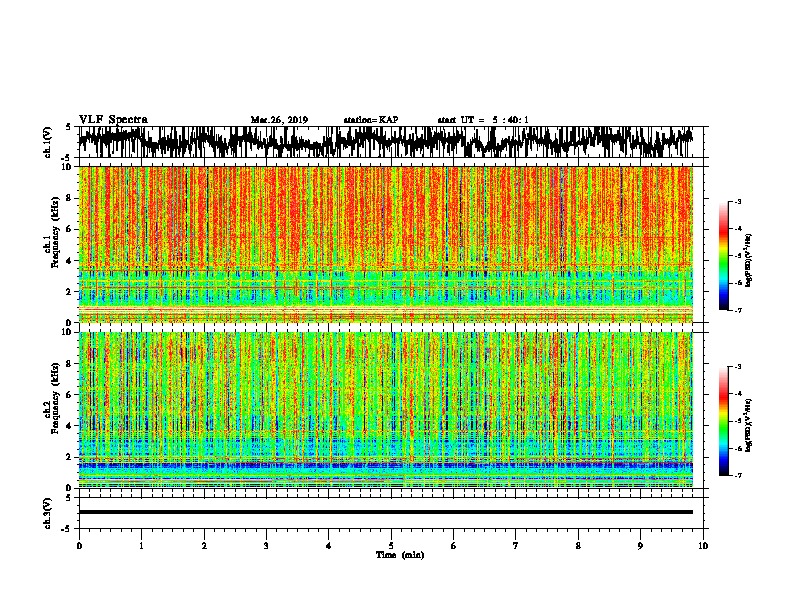Click the time axis tick label "5"
Viewport: 792px width, 612px height.
point(391,546)
